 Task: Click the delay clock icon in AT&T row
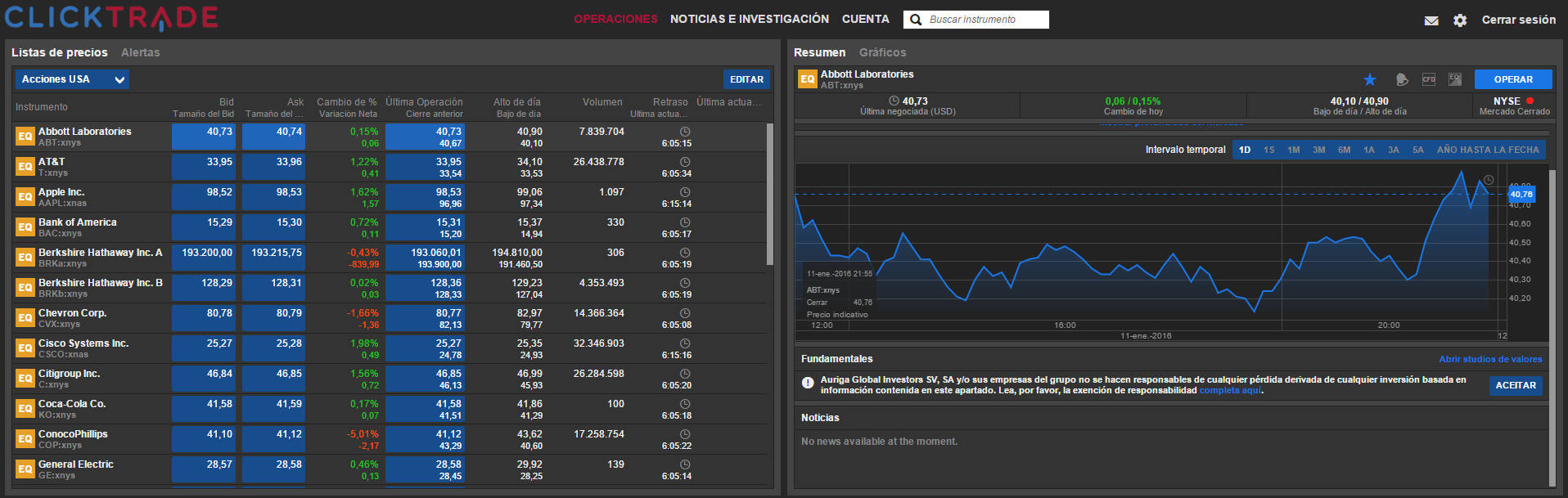click(x=685, y=162)
